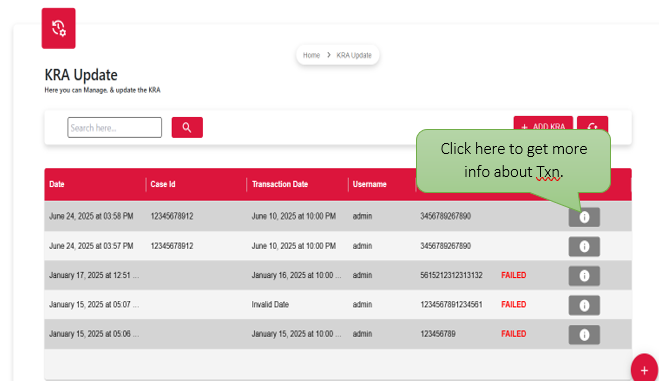Click number 3456789267890 in 03:57 PM row
659x381 pixels.
click(445, 246)
